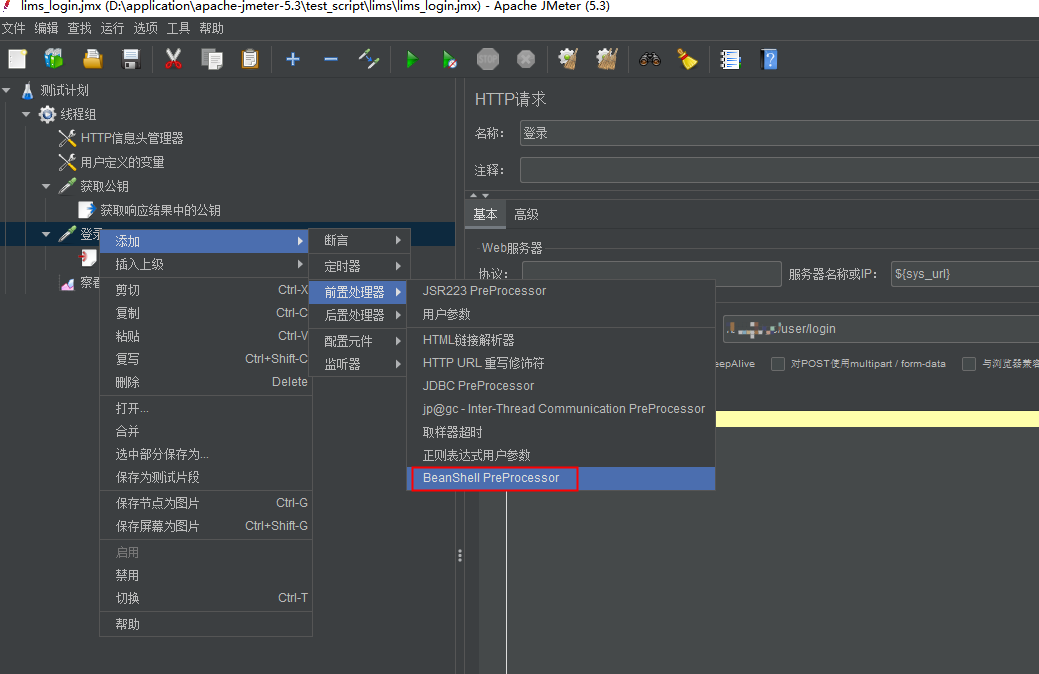Viewport: 1039px width, 674px height.
Task: Click the Shutdown icon in the toolbar
Action: (x=525, y=59)
